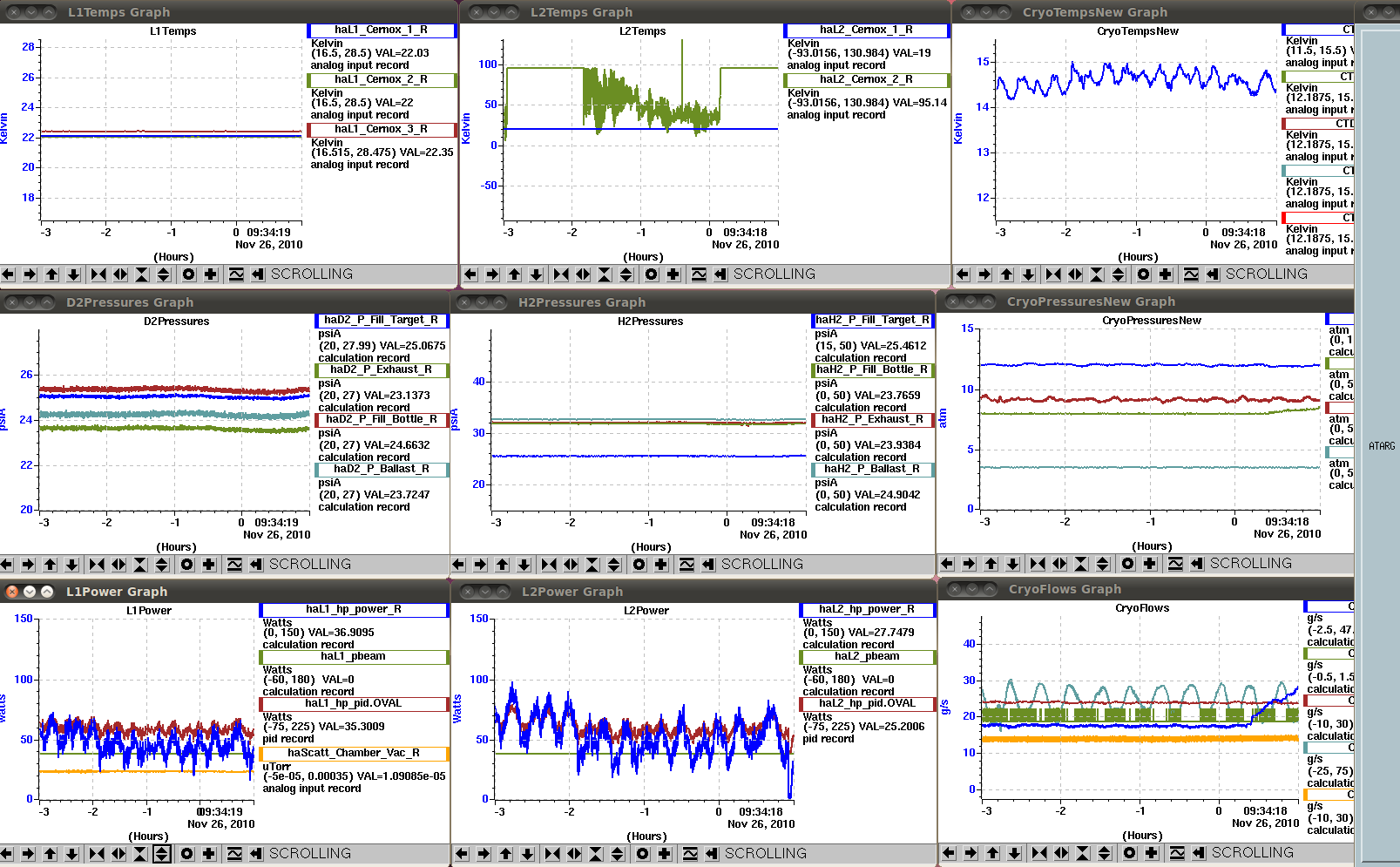Shift CryoFlows graph up with up arrow
Image resolution: width=1400 pixels, height=867 pixels.
(992, 853)
